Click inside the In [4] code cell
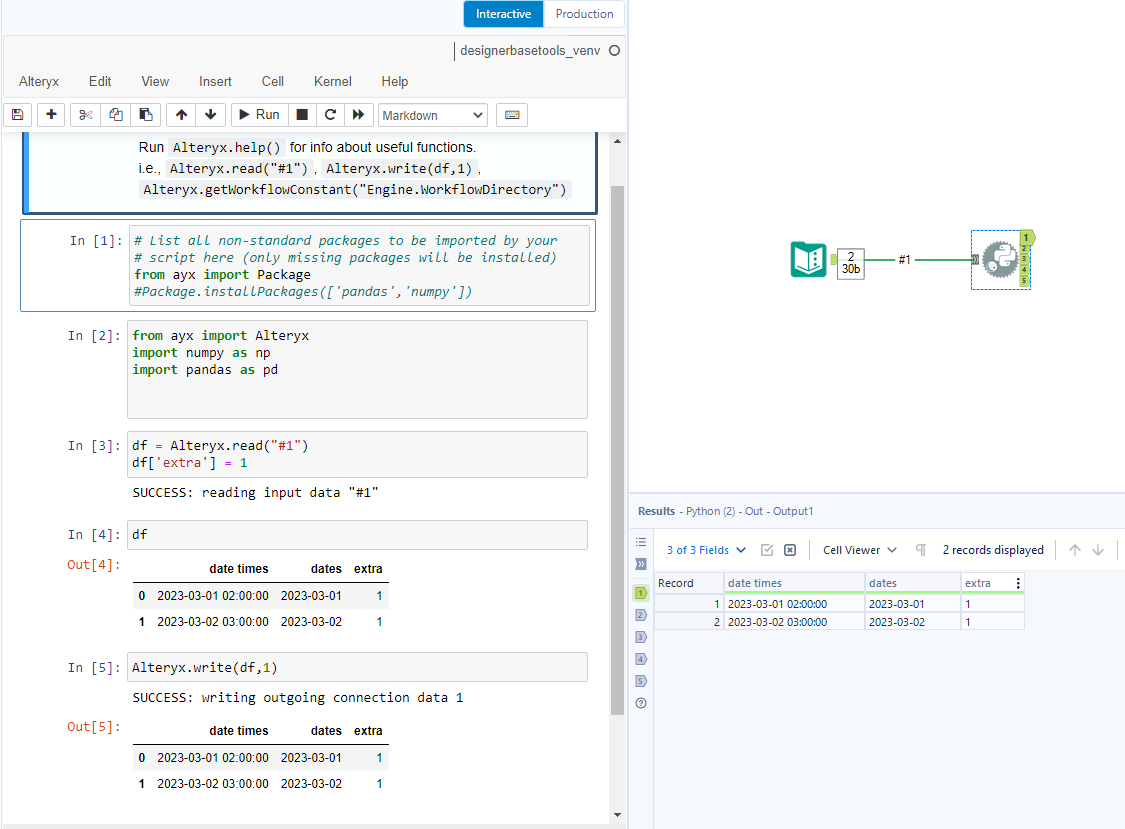This screenshot has height=829, width=1125. point(356,535)
